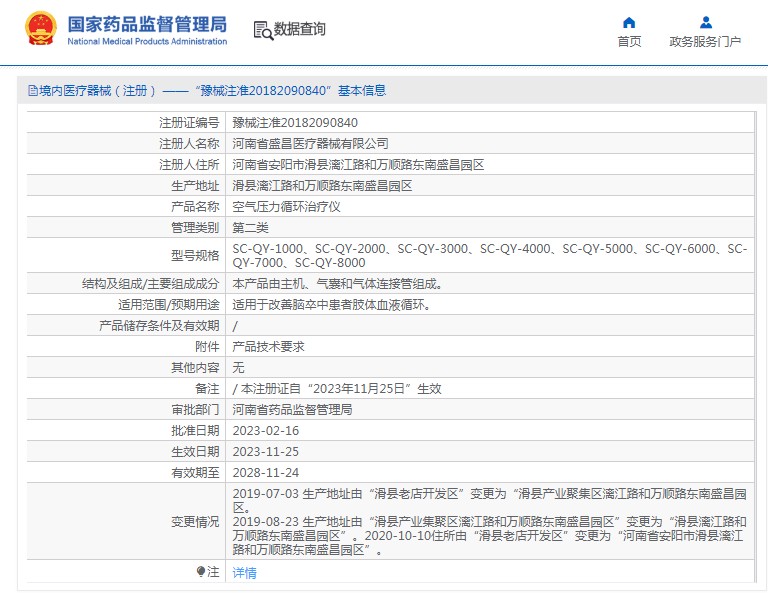Click registrant name 河南省盛昌医疗器械有限公司
Screen dimensions: 768x593
tap(310, 144)
